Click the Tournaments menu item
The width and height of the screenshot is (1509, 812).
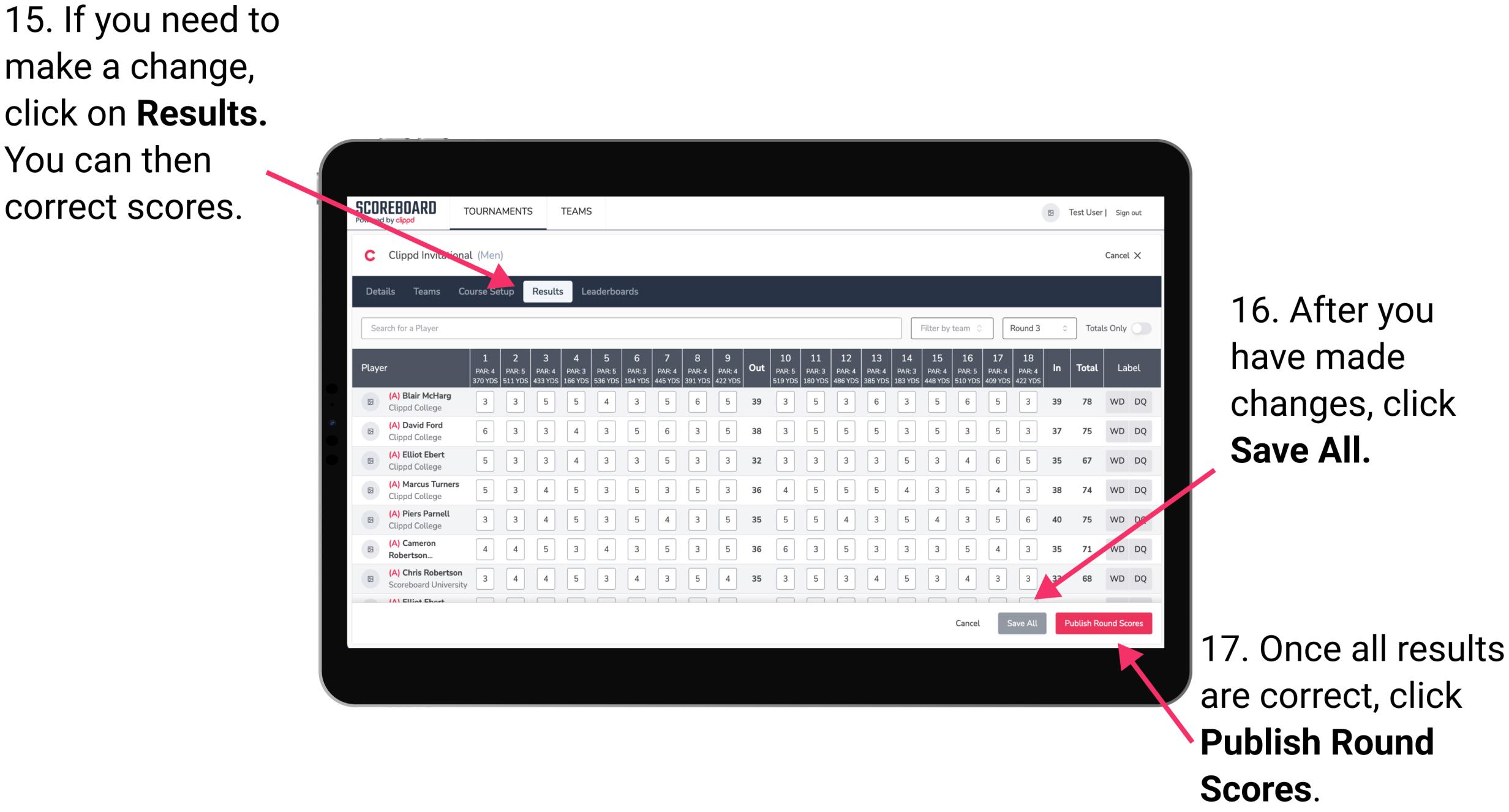tap(510, 211)
